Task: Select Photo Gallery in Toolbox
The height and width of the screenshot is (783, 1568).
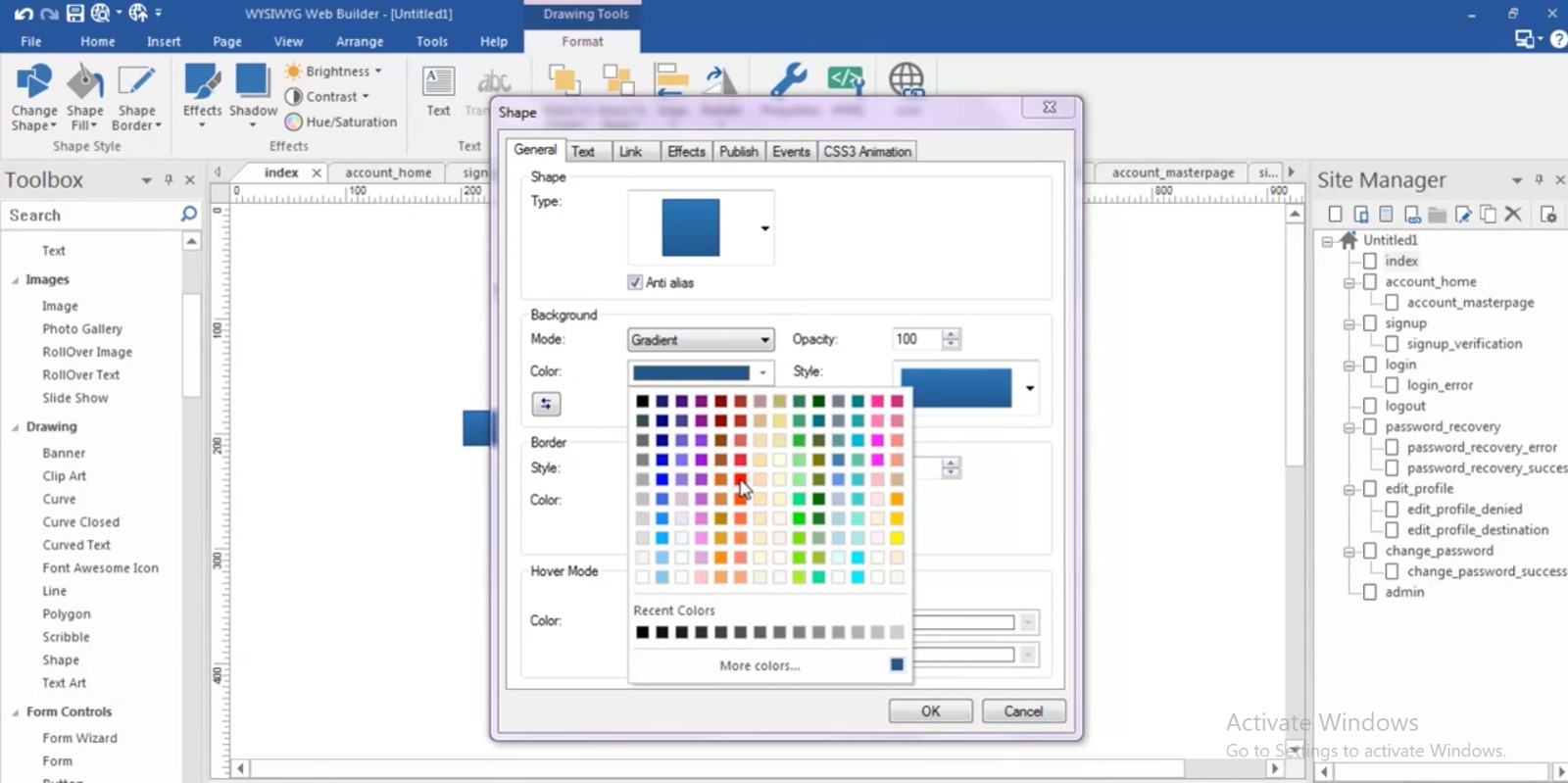Action: [82, 329]
